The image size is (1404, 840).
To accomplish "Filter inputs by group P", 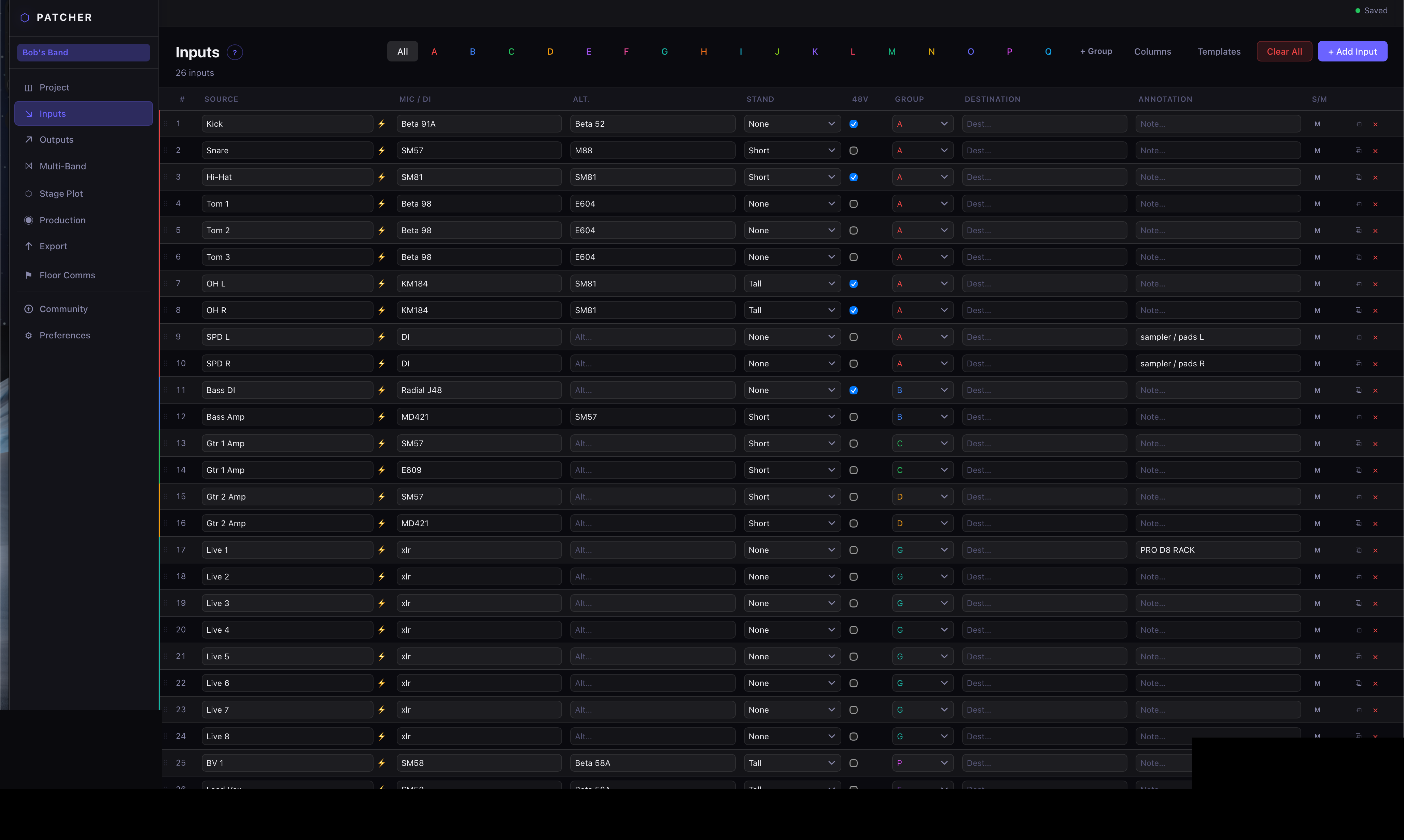I will coord(1009,52).
